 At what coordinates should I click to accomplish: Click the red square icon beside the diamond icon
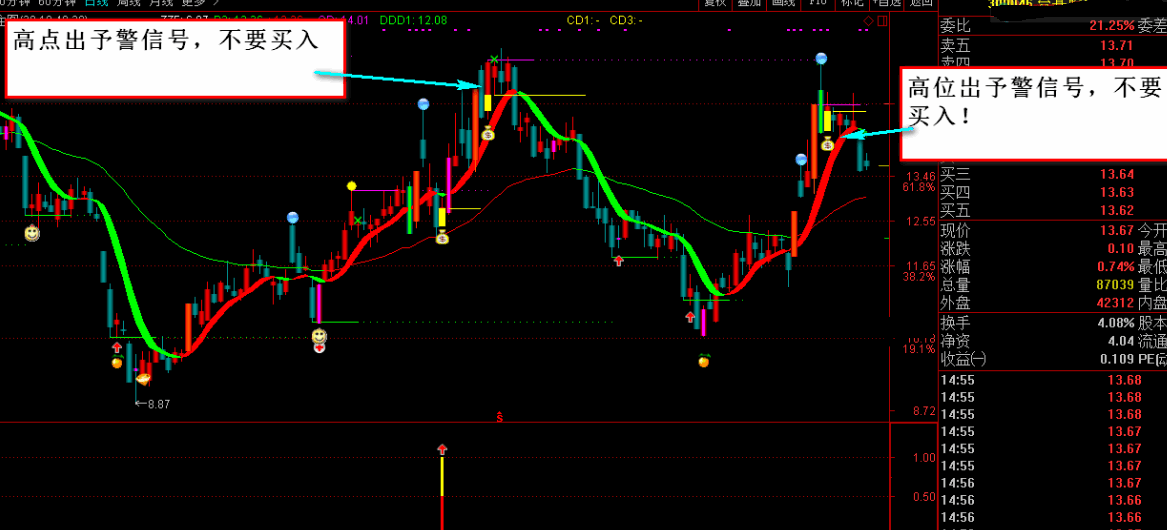(880, 20)
